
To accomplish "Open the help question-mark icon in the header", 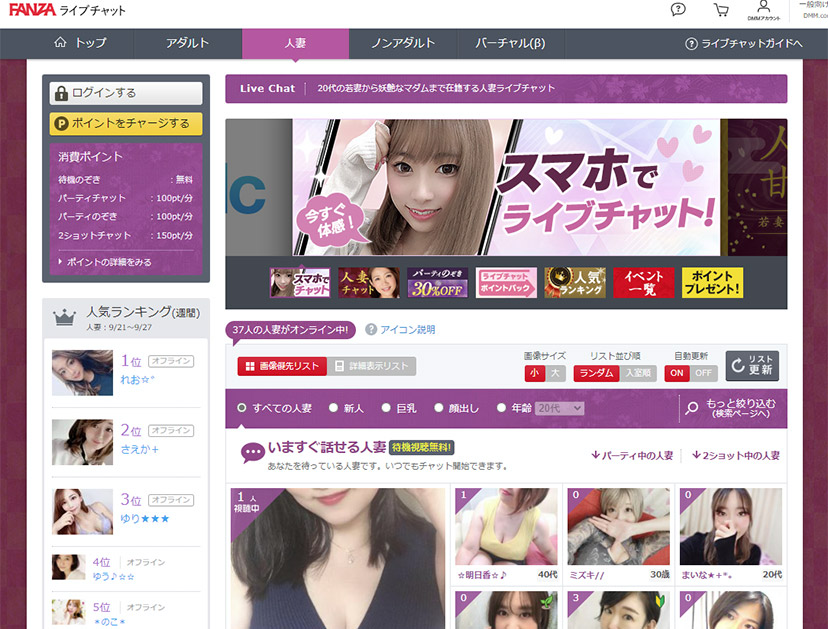I will click(x=678, y=11).
